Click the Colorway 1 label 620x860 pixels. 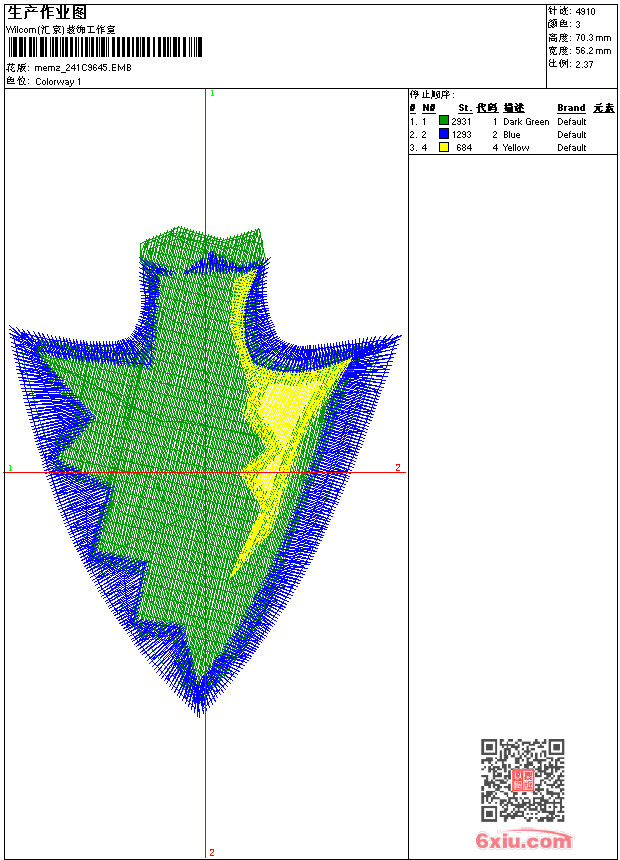pyautogui.click(x=58, y=81)
